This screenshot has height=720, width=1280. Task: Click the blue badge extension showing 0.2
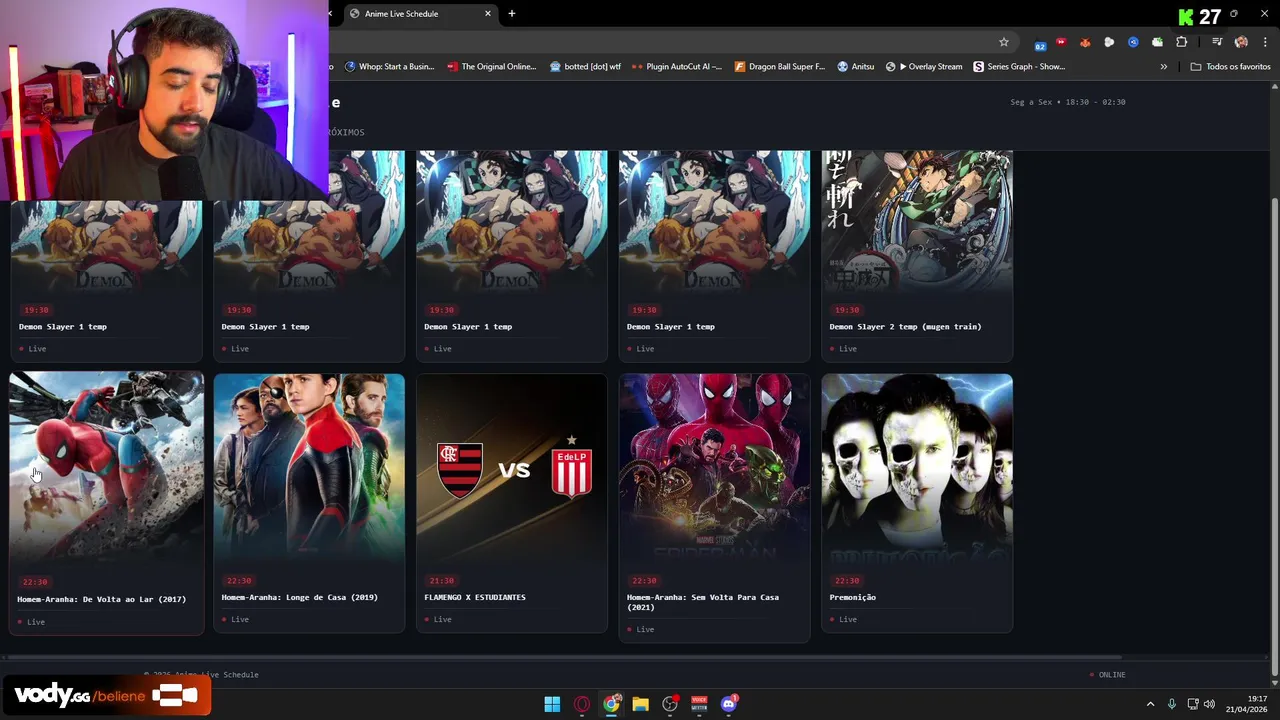(x=1040, y=43)
